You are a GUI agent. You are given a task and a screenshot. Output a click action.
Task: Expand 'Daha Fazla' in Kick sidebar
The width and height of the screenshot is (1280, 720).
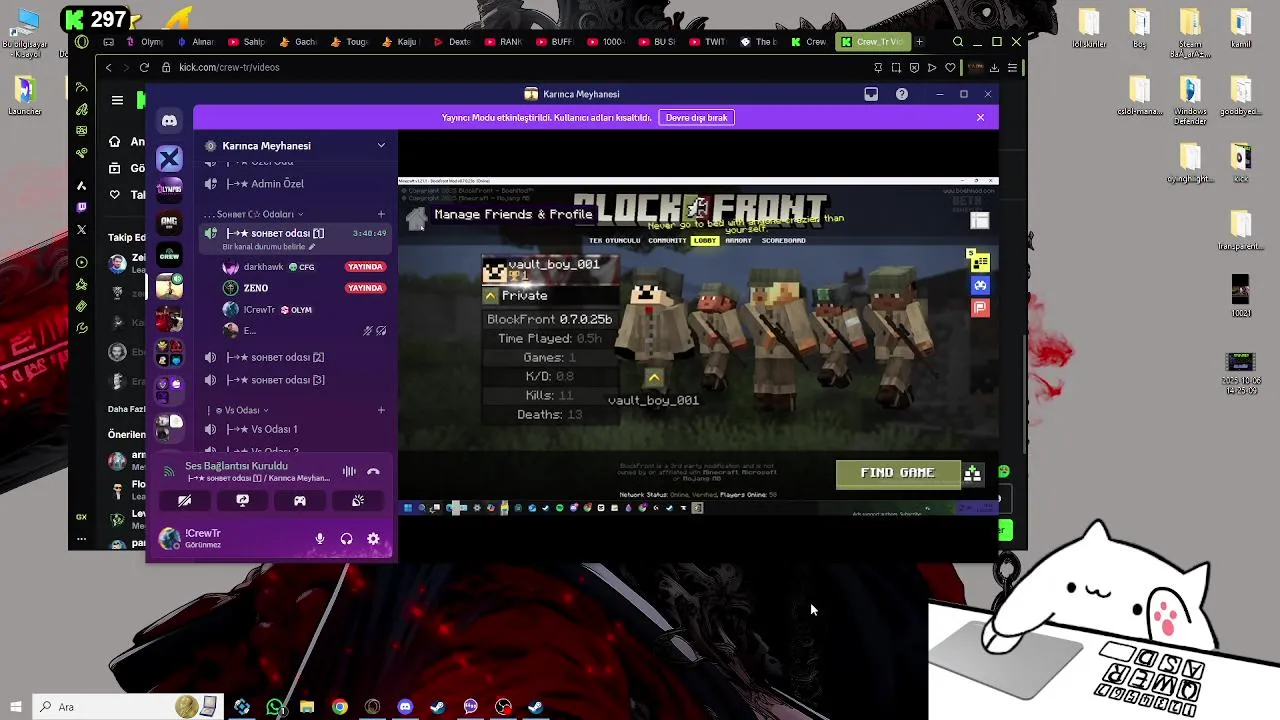click(128, 408)
